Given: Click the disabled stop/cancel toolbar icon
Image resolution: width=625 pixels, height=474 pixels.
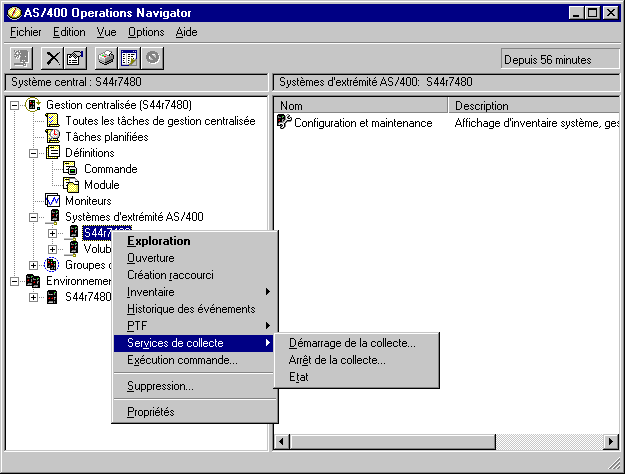Looking at the screenshot, I should coord(152,58).
